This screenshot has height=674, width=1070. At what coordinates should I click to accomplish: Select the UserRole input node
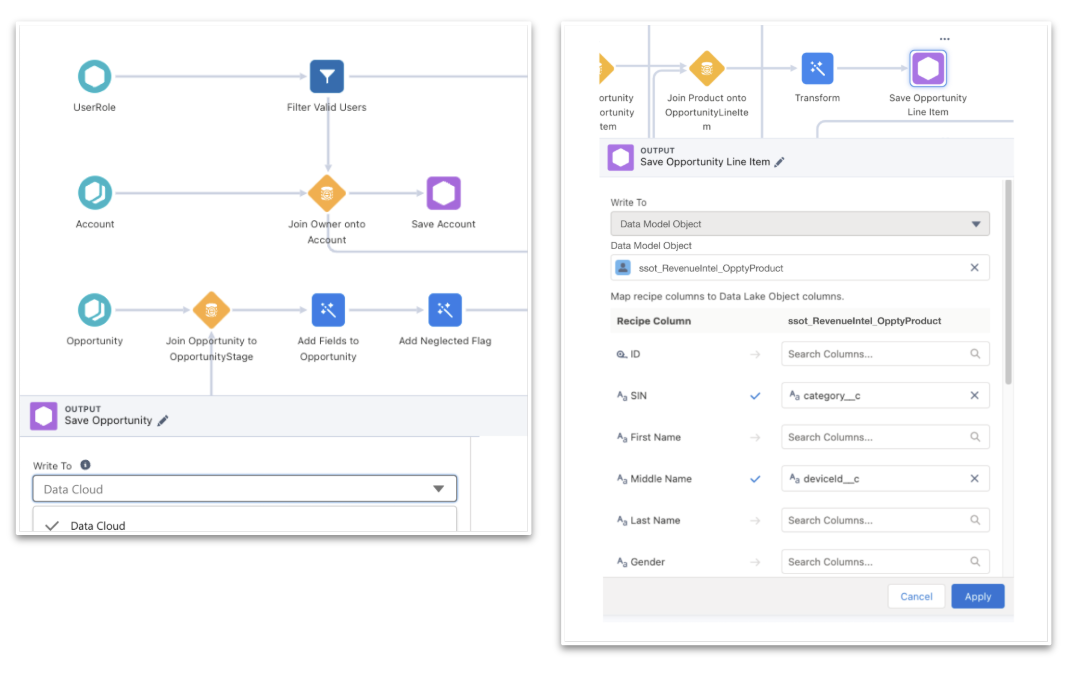coord(95,77)
